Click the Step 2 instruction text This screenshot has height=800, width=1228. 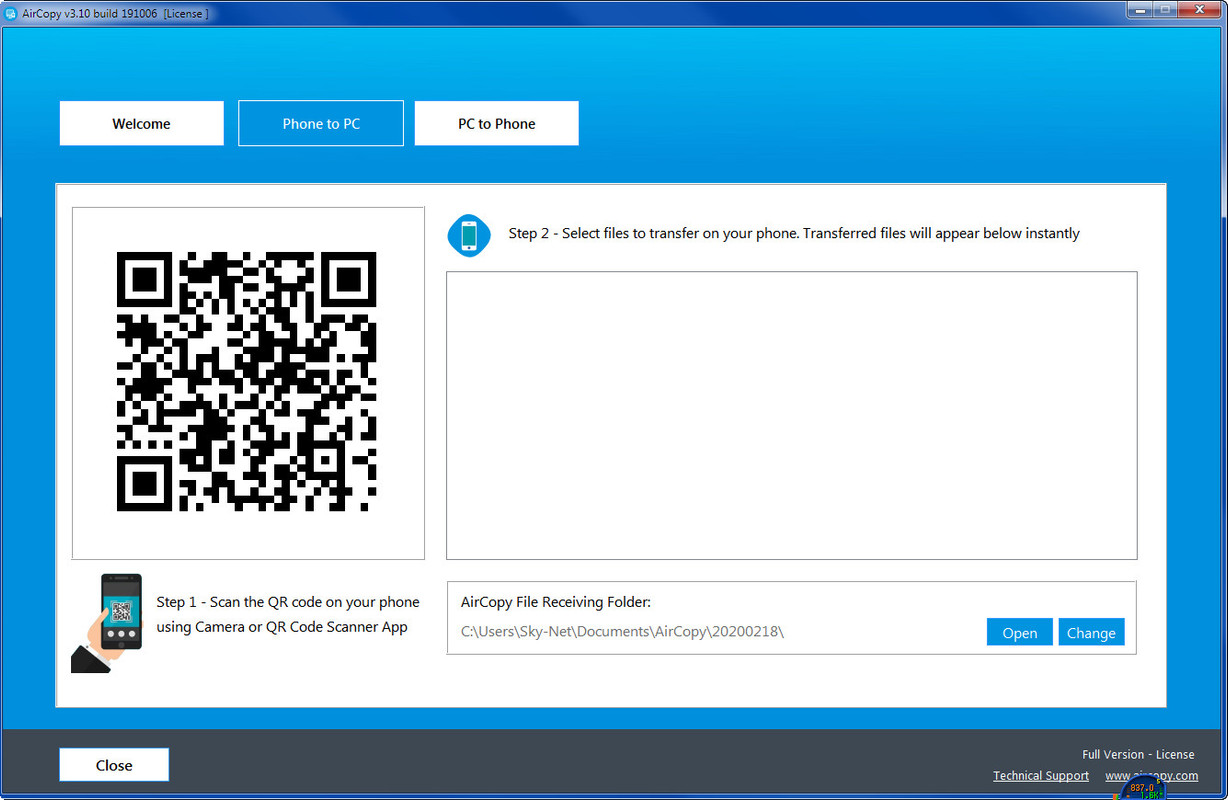[794, 233]
